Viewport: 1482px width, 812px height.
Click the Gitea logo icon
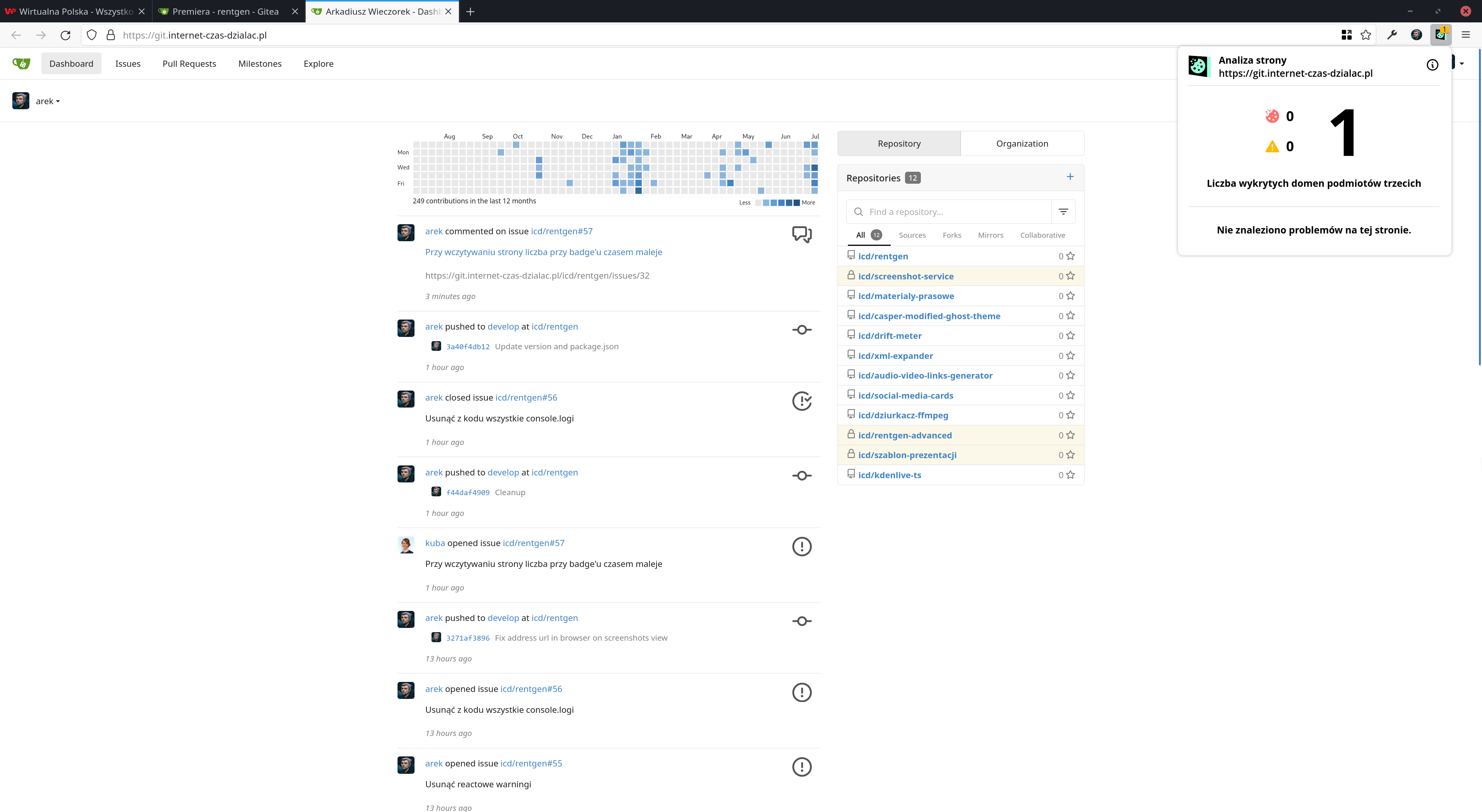pyautogui.click(x=21, y=63)
